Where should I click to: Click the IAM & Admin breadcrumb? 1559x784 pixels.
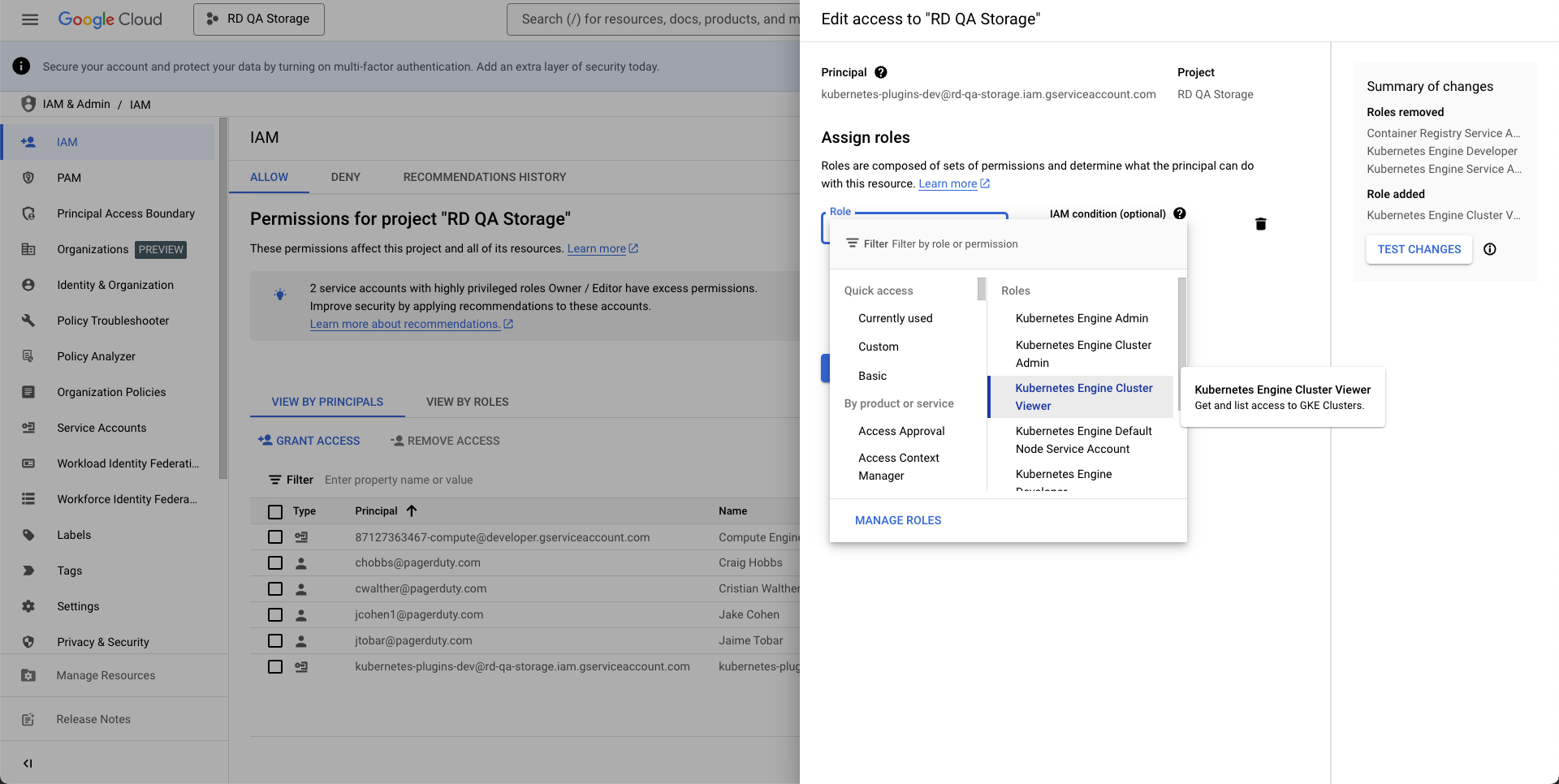coord(76,104)
